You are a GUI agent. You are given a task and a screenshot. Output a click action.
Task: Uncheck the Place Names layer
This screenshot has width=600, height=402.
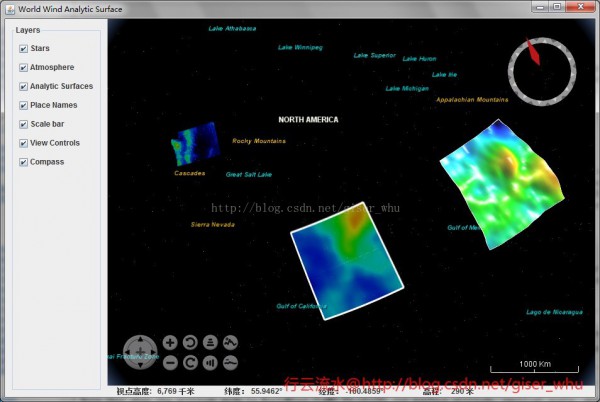23,106
